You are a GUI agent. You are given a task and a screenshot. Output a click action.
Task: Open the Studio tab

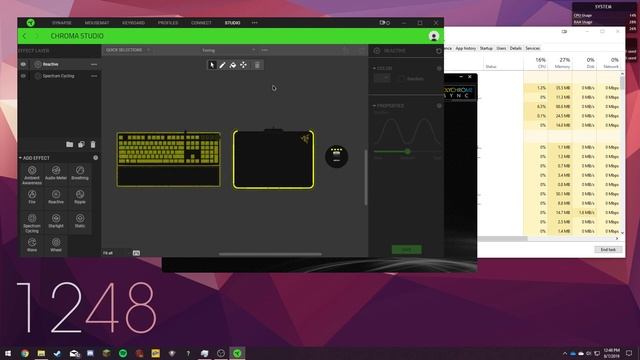point(232,23)
